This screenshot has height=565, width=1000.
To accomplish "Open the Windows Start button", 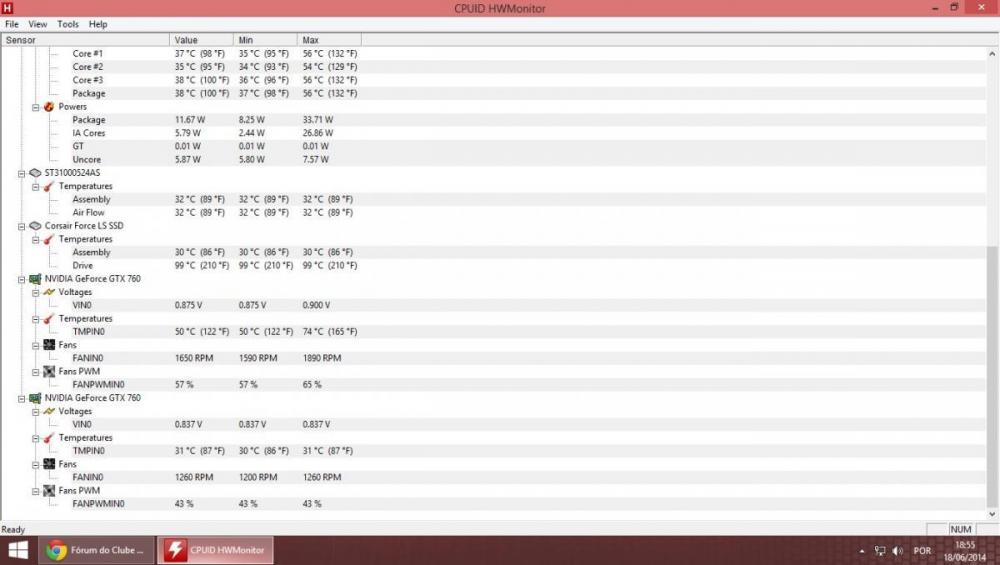I will click(x=18, y=550).
